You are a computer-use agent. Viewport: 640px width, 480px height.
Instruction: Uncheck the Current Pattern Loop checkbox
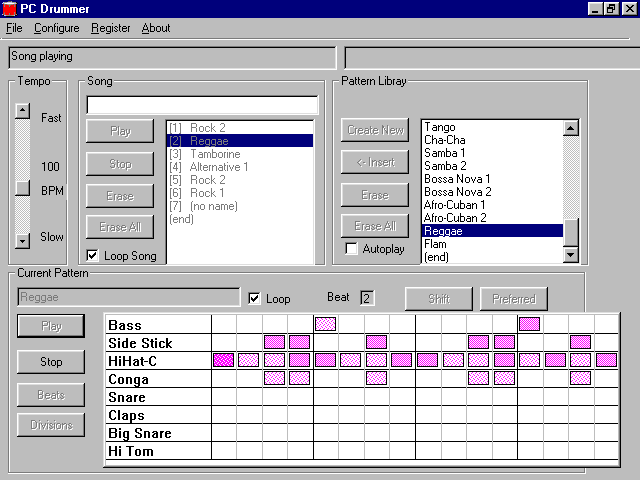tap(254, 299)
